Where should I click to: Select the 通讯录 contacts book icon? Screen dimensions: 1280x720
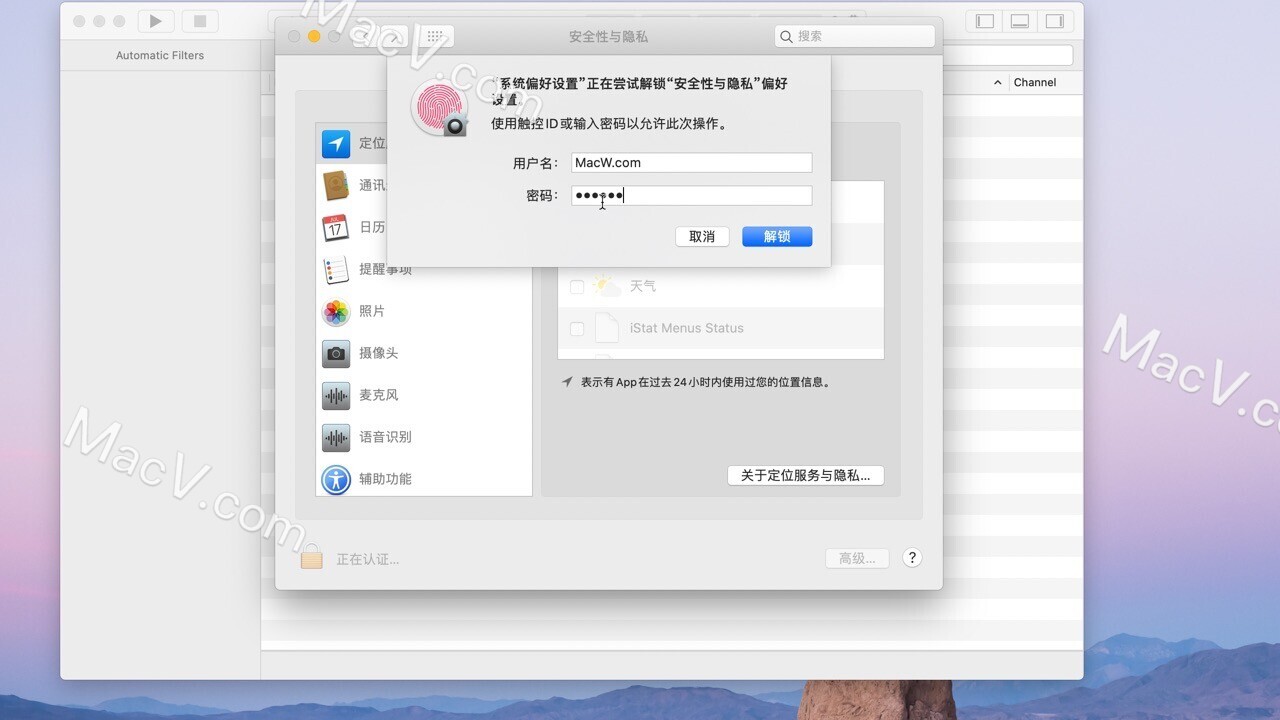coord(336,186)
